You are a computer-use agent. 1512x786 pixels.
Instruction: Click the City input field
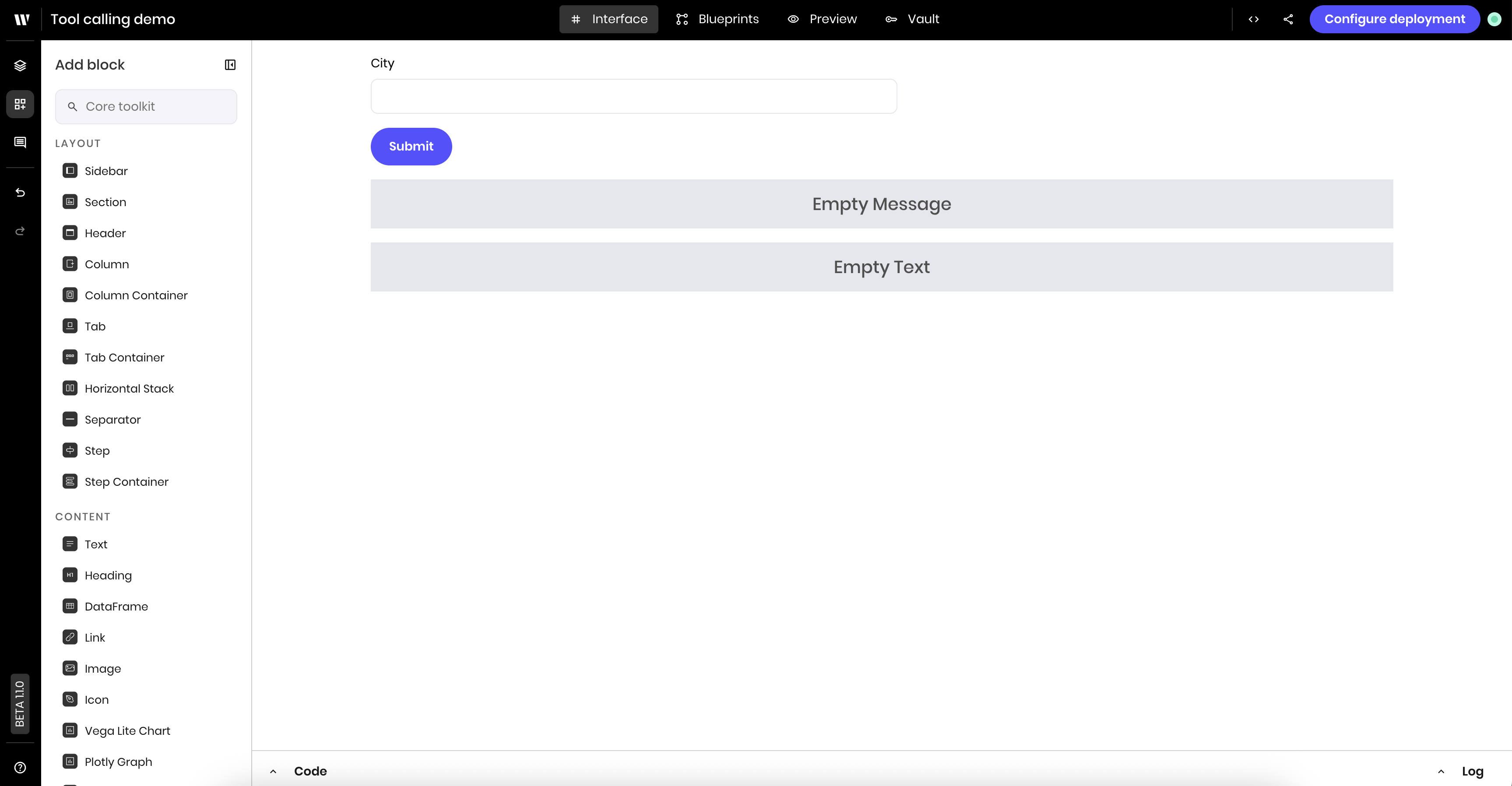click(633, 96)
